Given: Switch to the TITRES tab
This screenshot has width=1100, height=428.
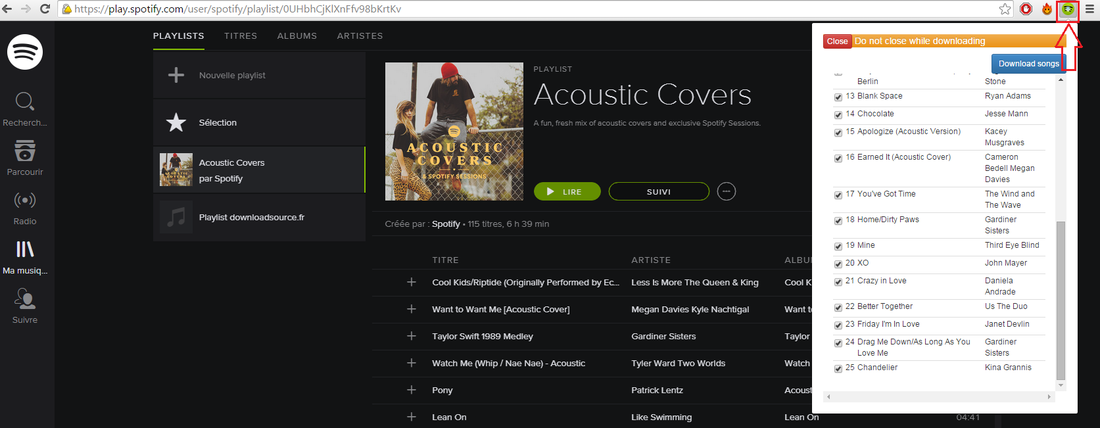Looking at the screenshot, I should pos(241,36).
